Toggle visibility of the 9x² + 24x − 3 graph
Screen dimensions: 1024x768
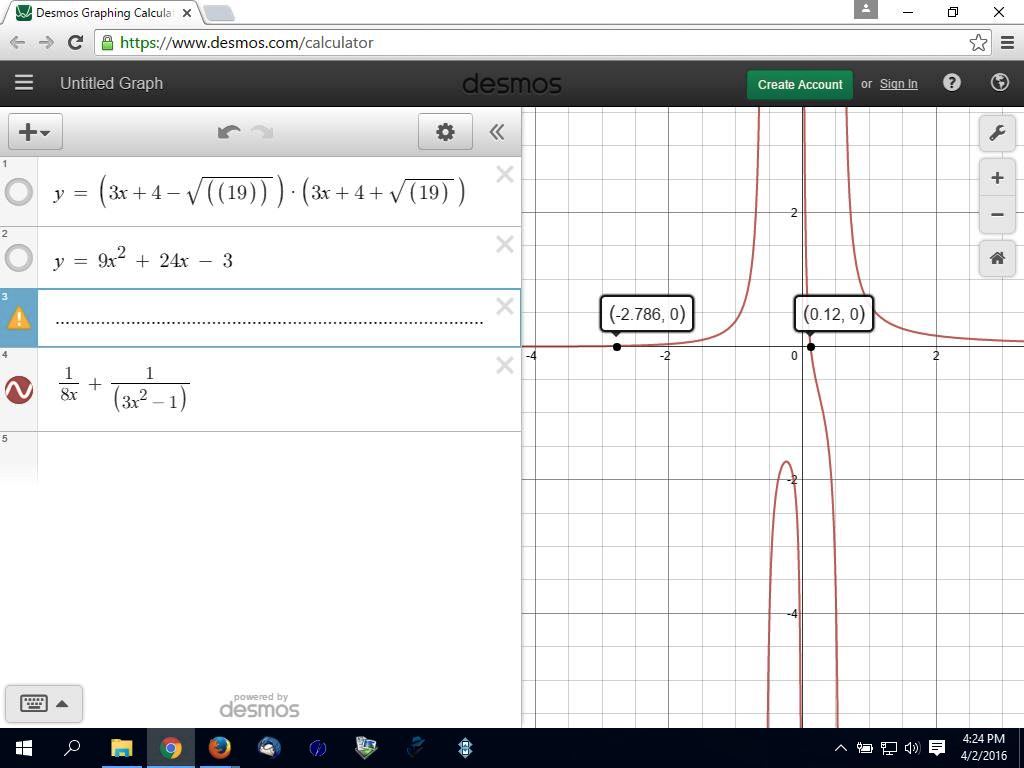19,258
